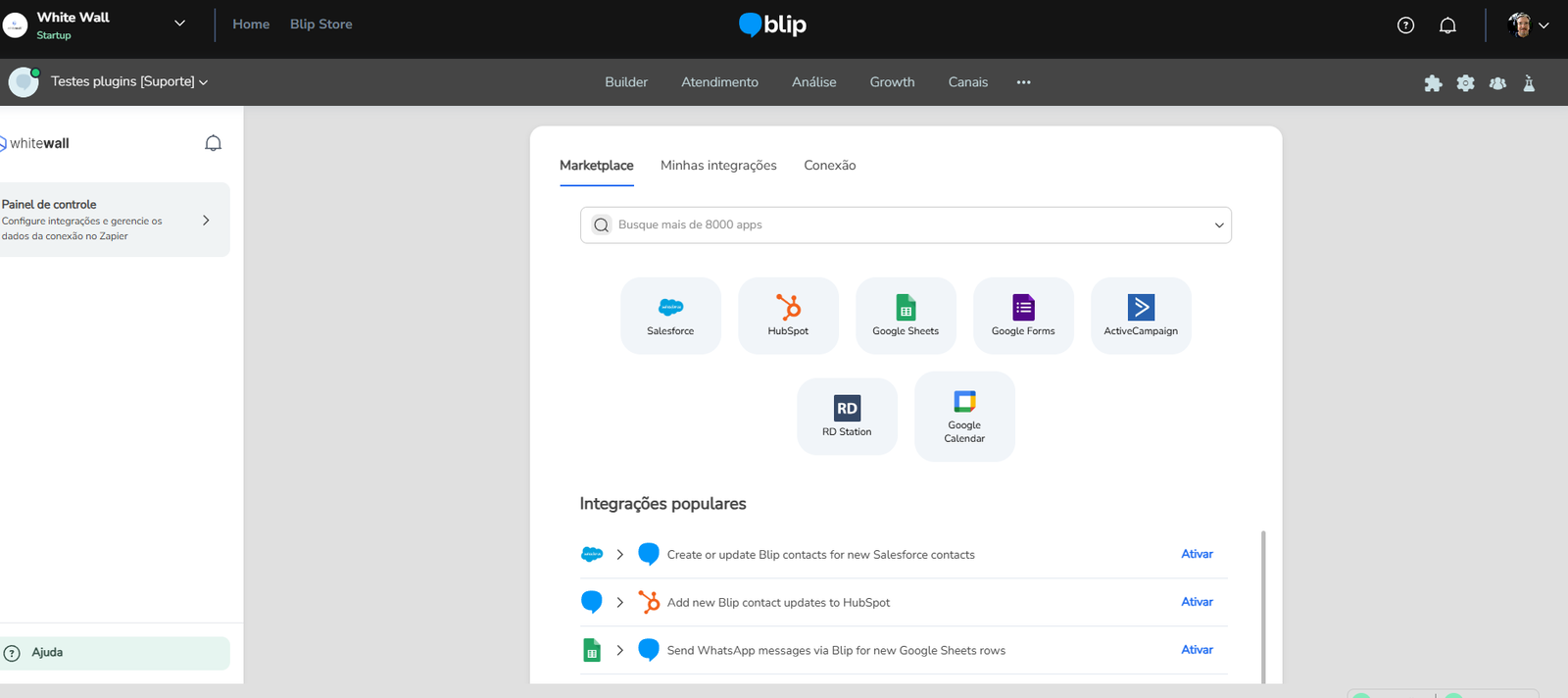Open notifications bell in the top bar
Screen dimensions: 1568x698
(1447, 25)
